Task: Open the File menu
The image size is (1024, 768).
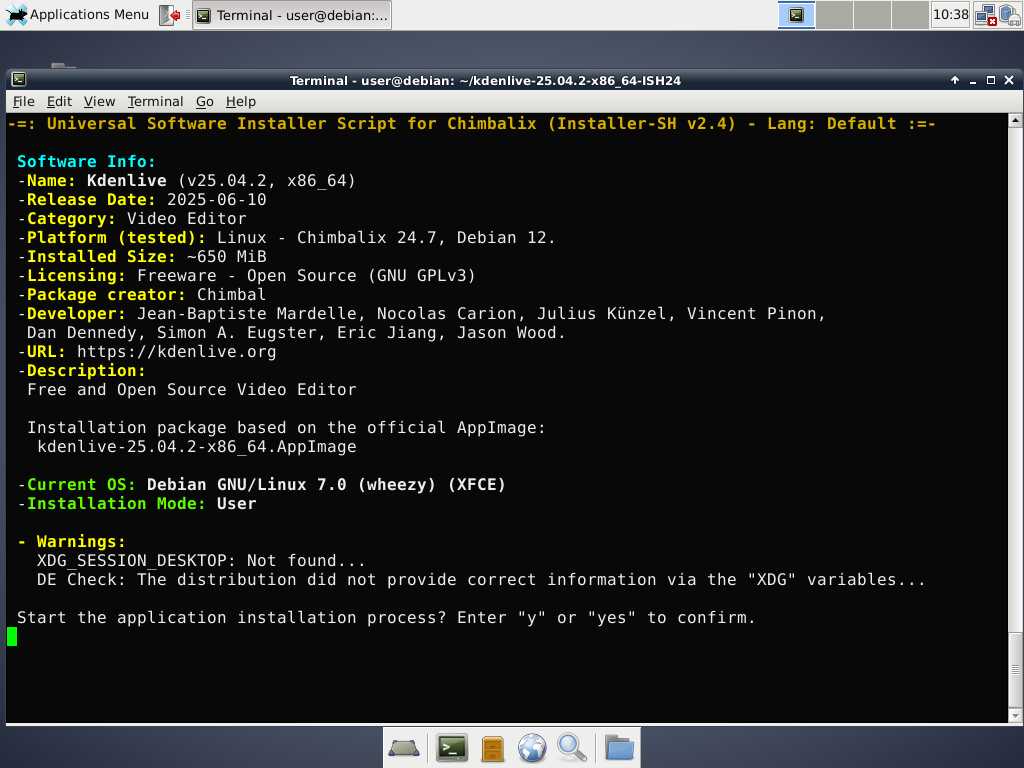Action: pos(24,101)
